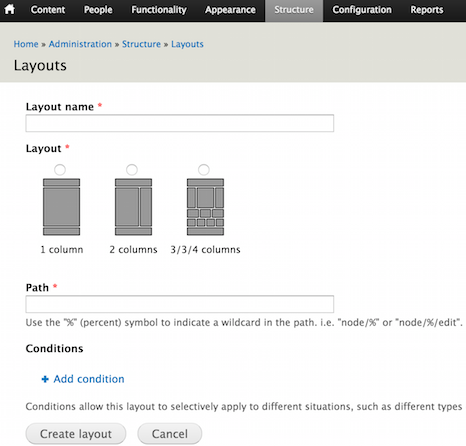Click the Administration breadcrumb link
Viewport: 466px width, 446px height.
pos(80,44)
